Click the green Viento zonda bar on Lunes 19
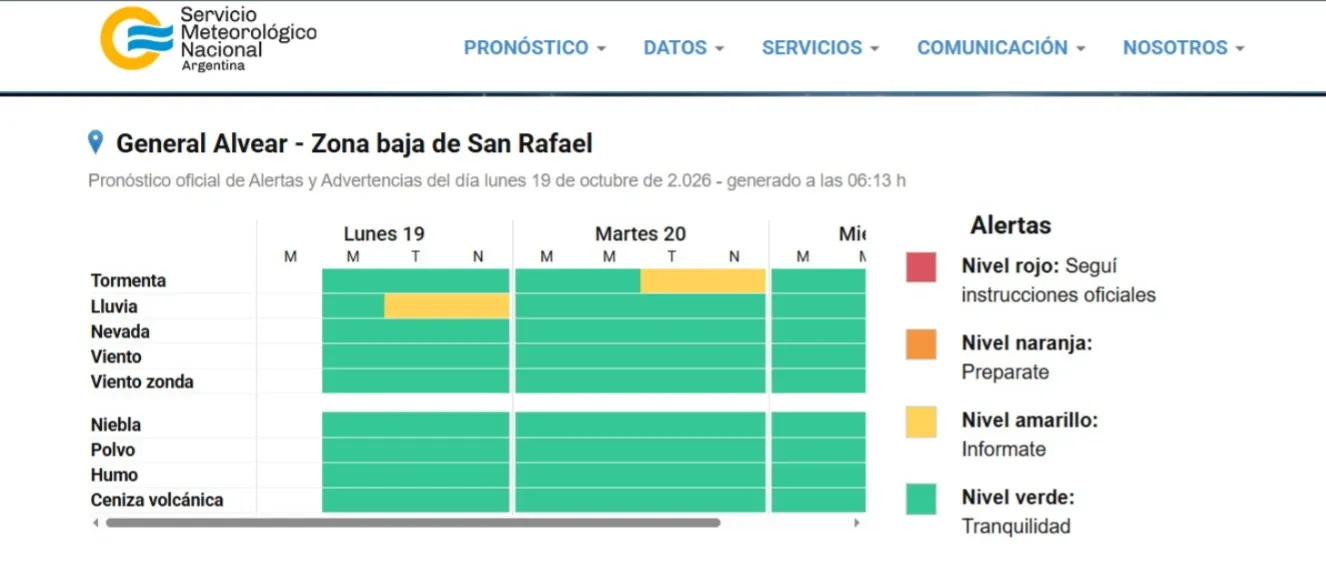This screenshot has width=1326, height=562. [x=416, y=381]
